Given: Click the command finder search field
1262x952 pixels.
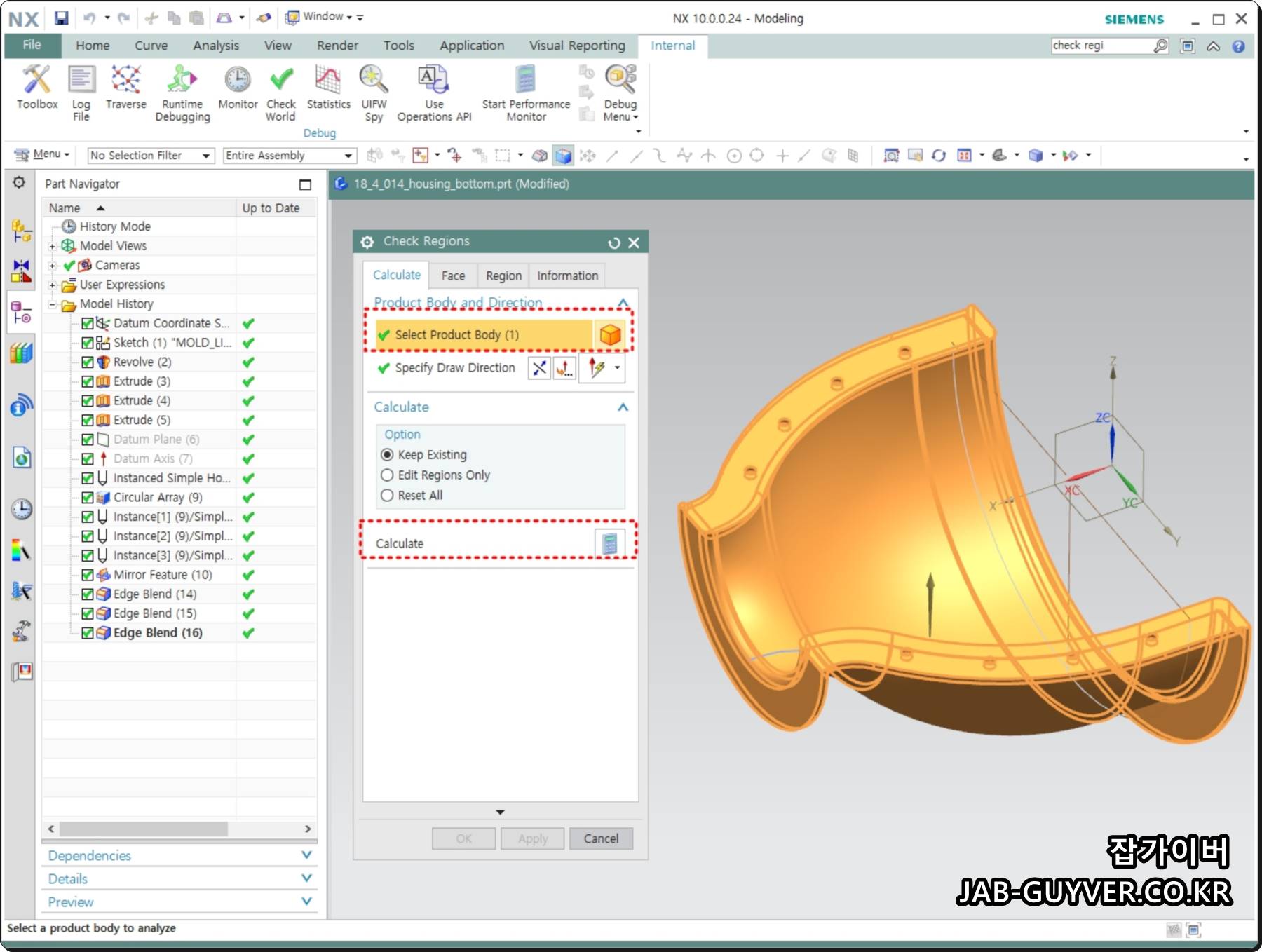Looking at the screenshot, I should [x=1102, y=46].
